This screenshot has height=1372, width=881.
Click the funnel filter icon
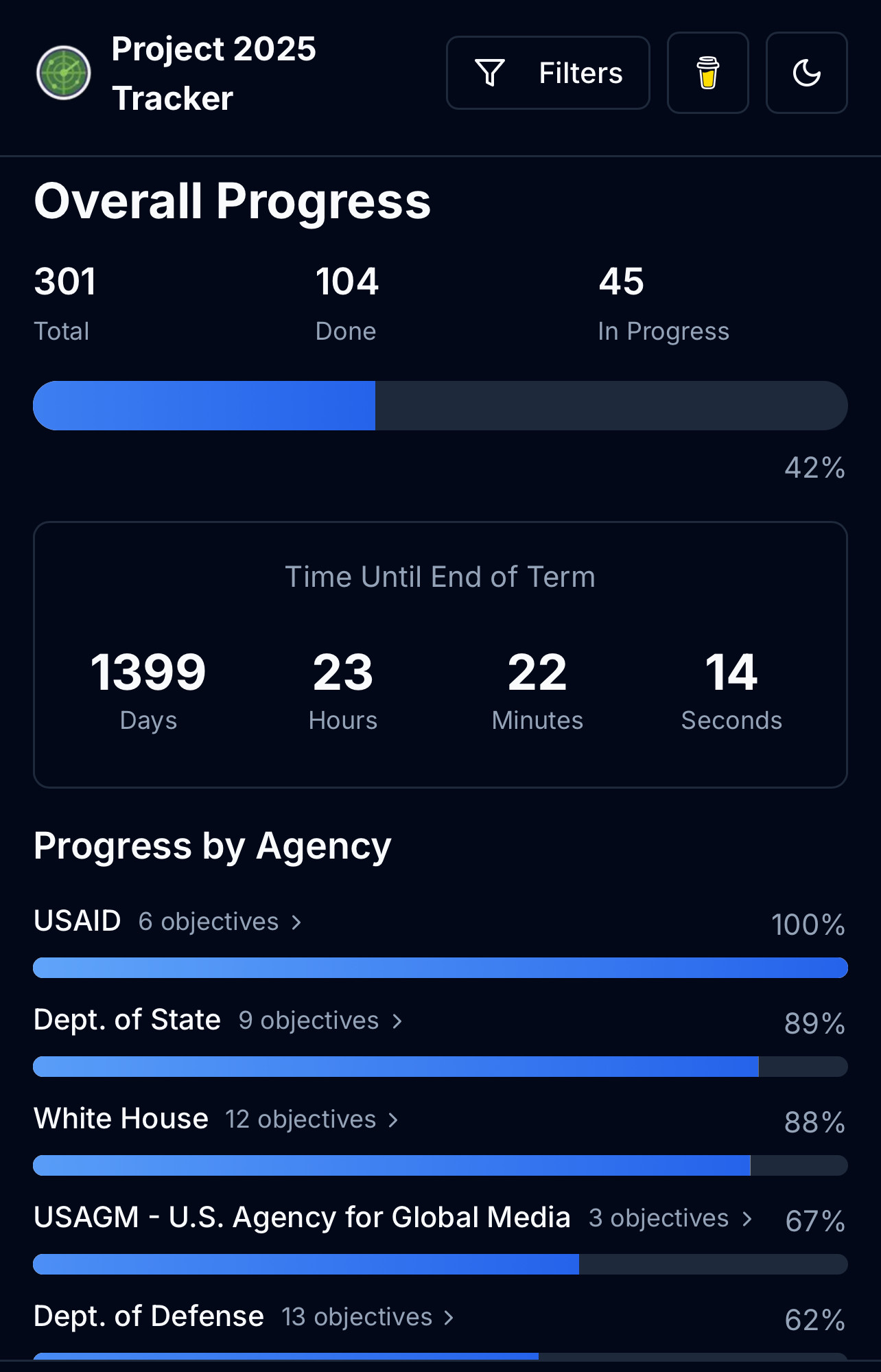[x=490, y=73]
